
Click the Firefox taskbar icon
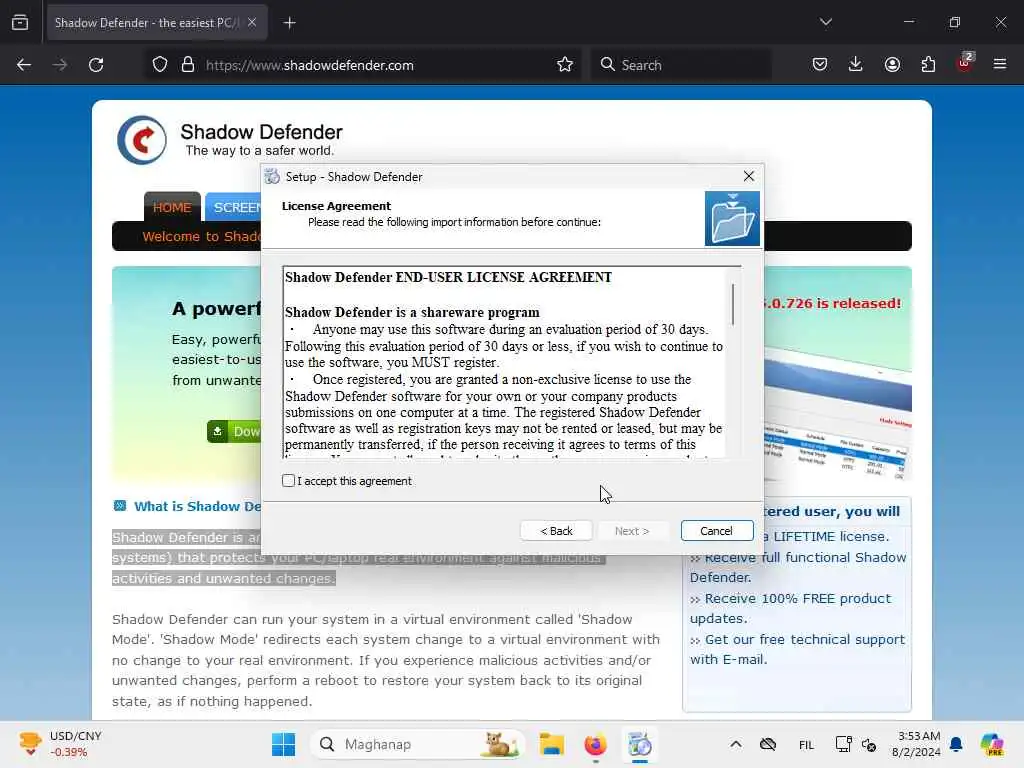click(x=596, y=744)
